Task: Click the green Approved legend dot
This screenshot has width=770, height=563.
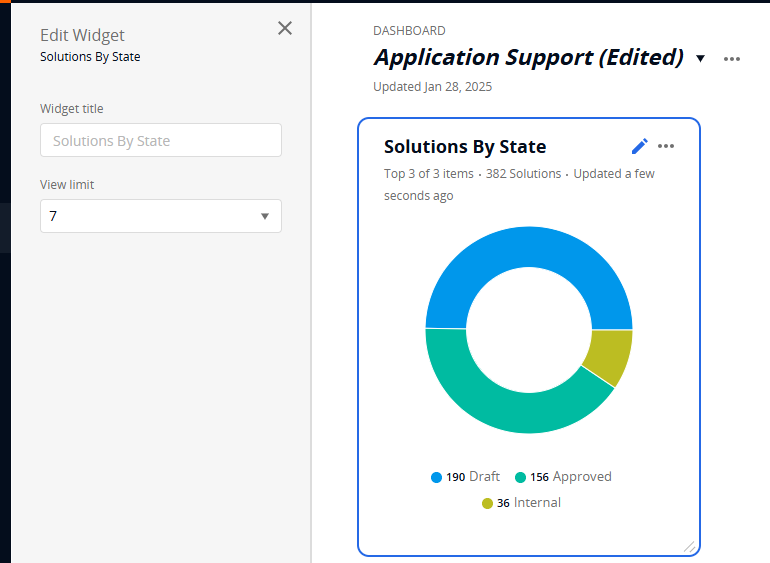Action: click(x=520, y=477)
